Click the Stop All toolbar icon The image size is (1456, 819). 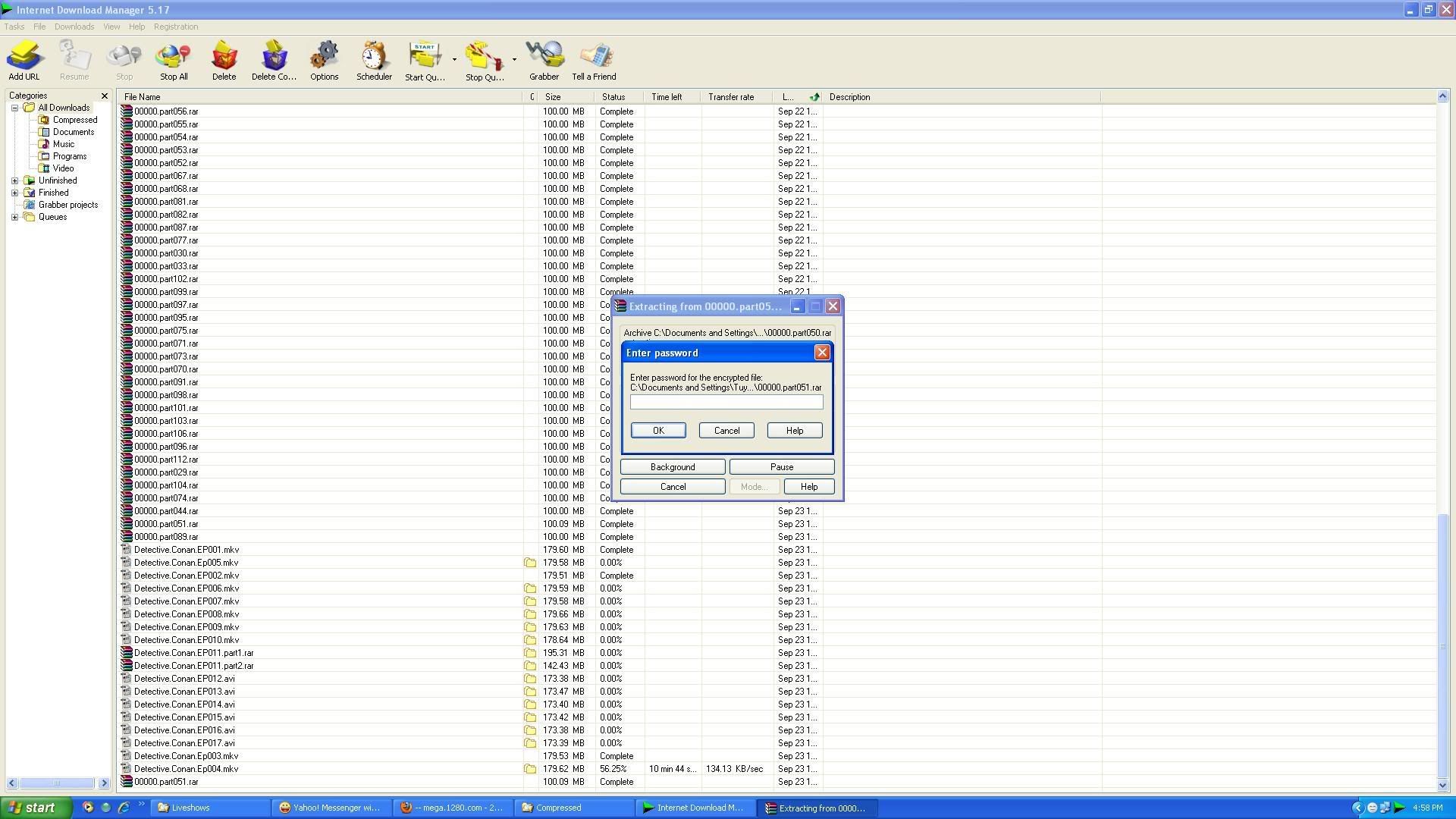[174, 61]
